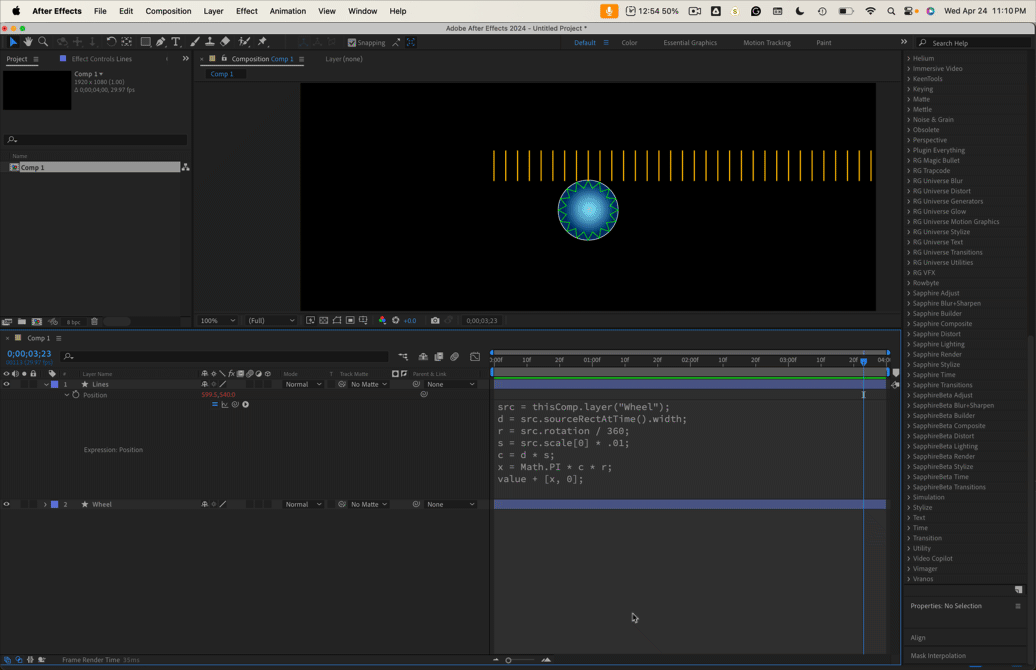This screenshot has height=670, width=1036.
Task: Toggle Frame Blending enable button in timeline
Action: 439,357
